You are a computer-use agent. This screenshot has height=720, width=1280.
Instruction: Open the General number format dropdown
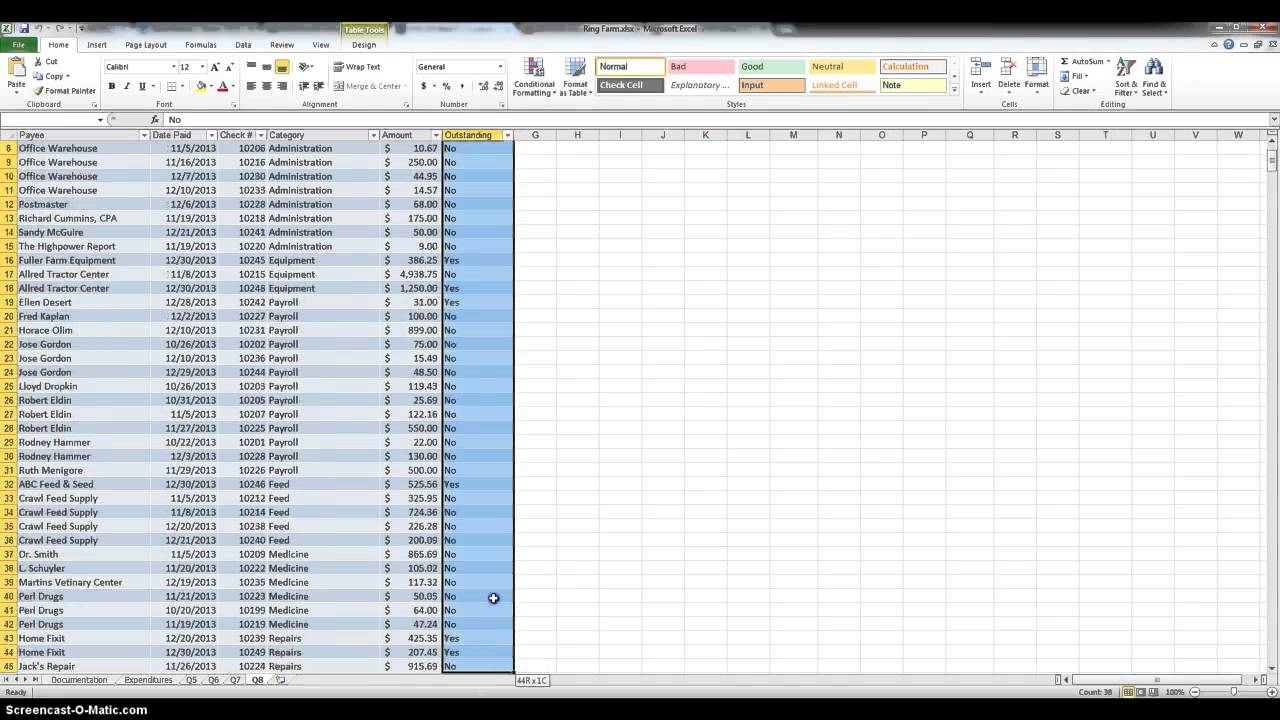click(x=500, y=67)
